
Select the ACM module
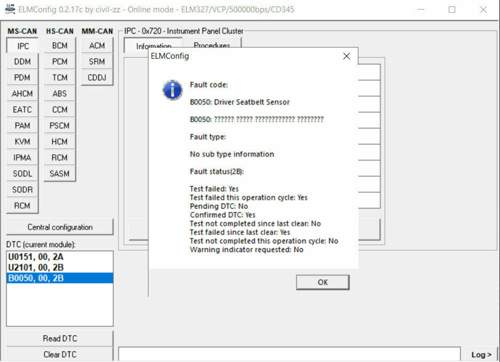pos(97,46)
